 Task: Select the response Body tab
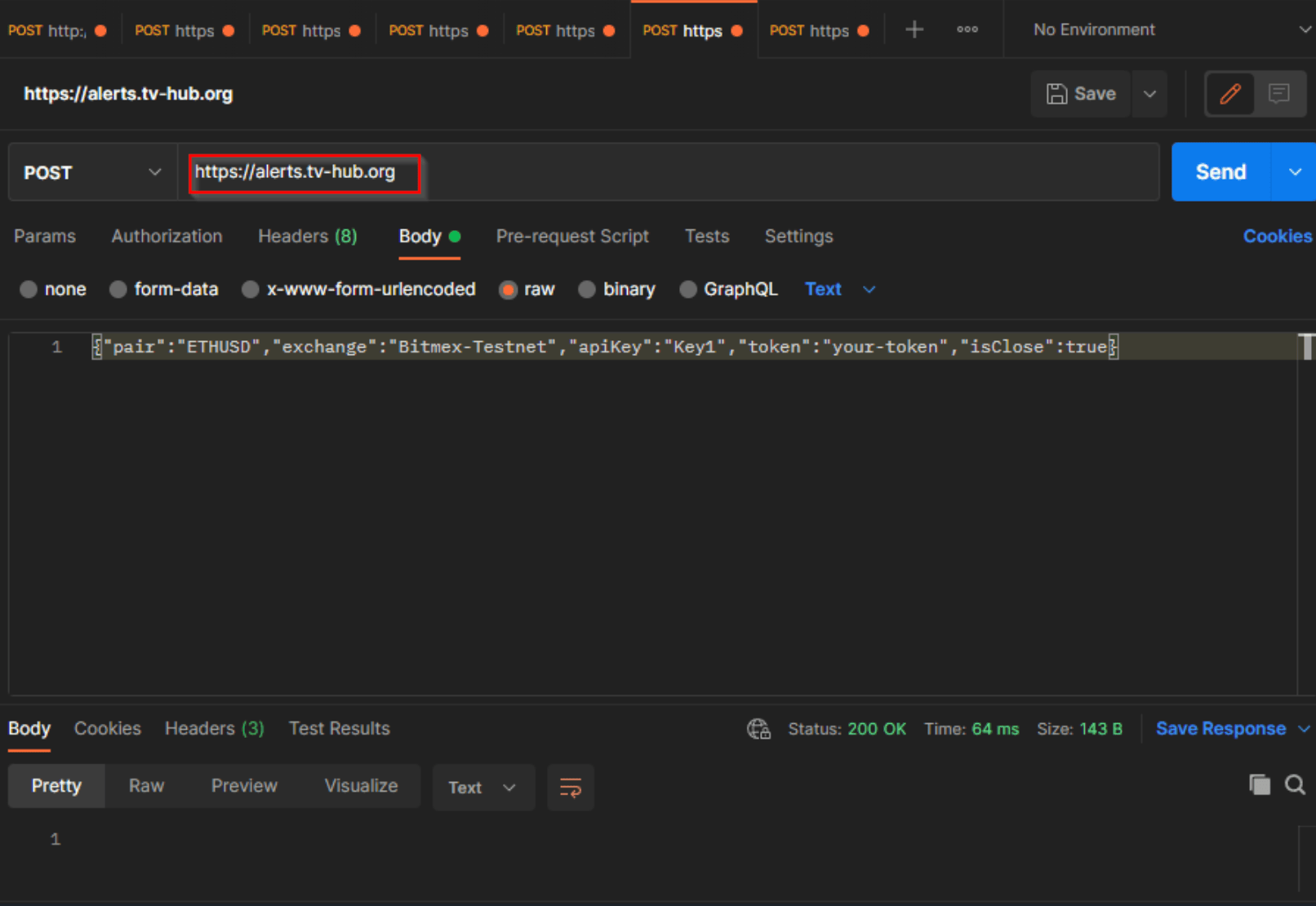point(29,729)
